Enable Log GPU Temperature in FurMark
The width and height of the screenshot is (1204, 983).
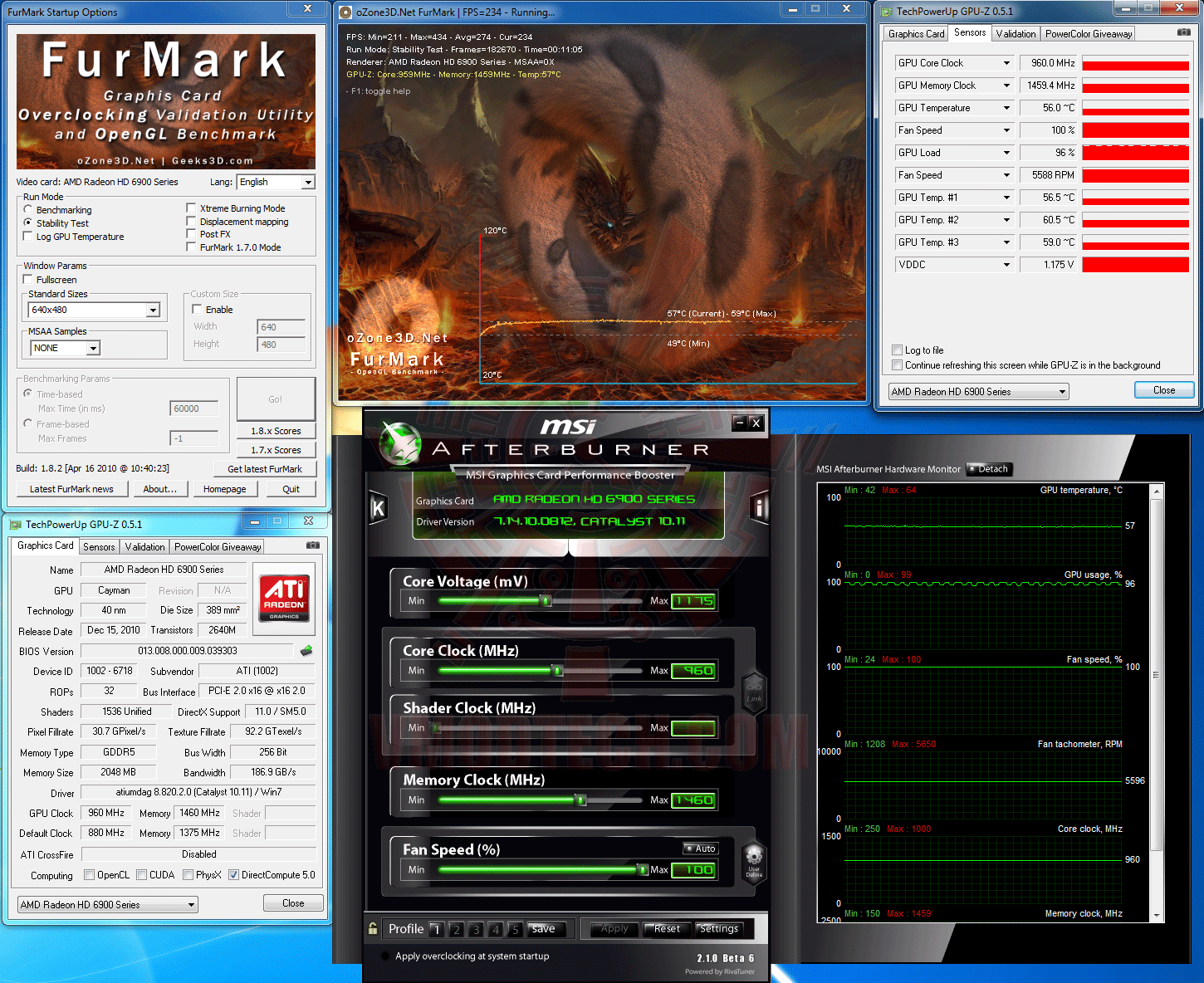(x=28, y=237)
